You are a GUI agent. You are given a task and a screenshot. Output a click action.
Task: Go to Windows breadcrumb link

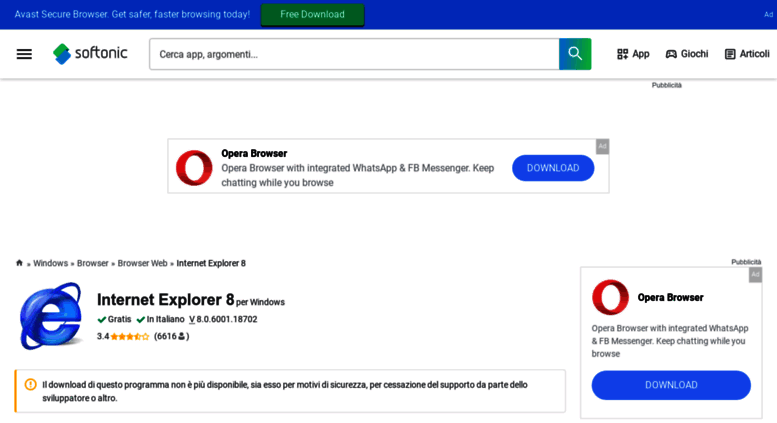[x=51, y=263]
